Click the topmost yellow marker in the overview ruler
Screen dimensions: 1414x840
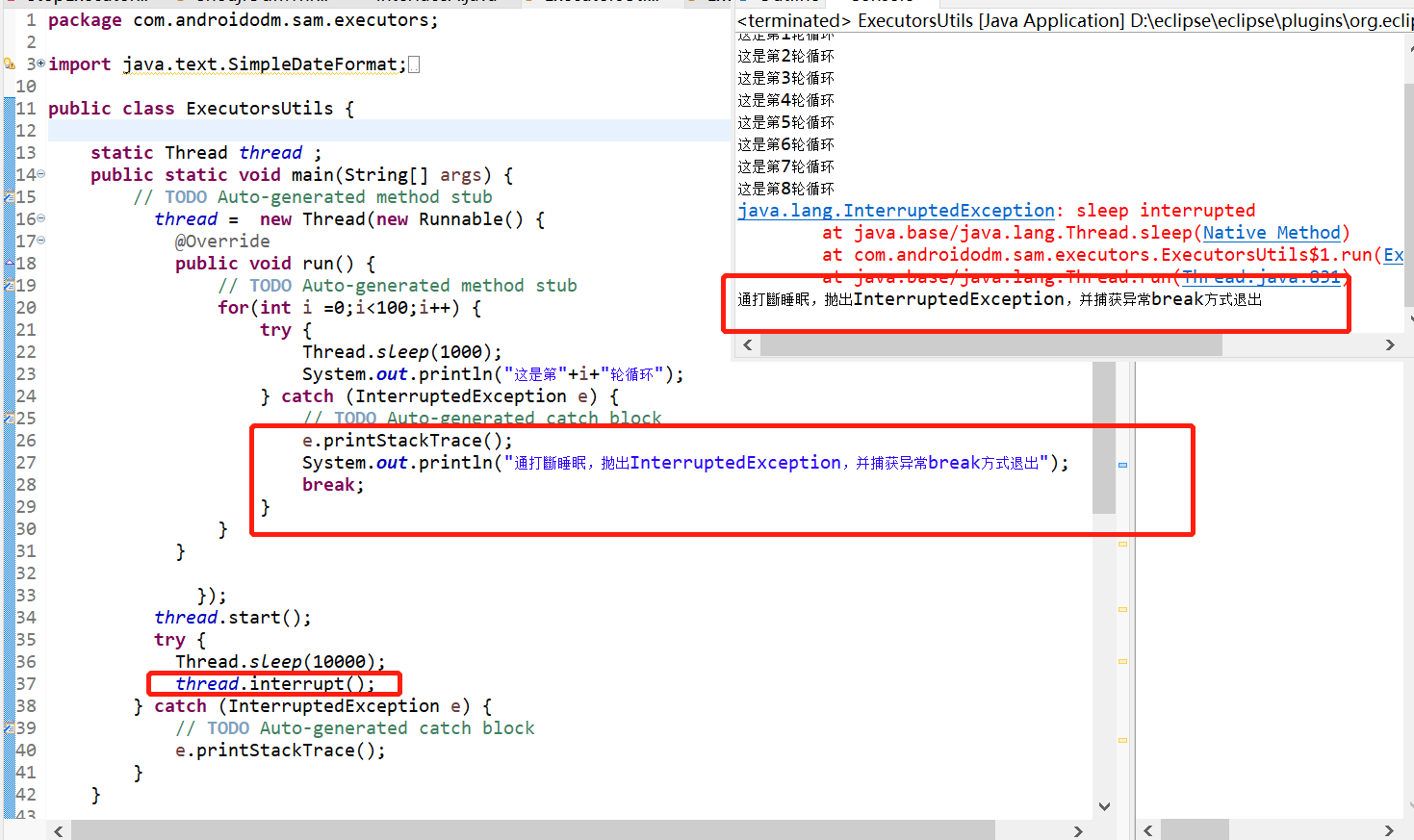pyautogui.click(x=1122, y=545)
